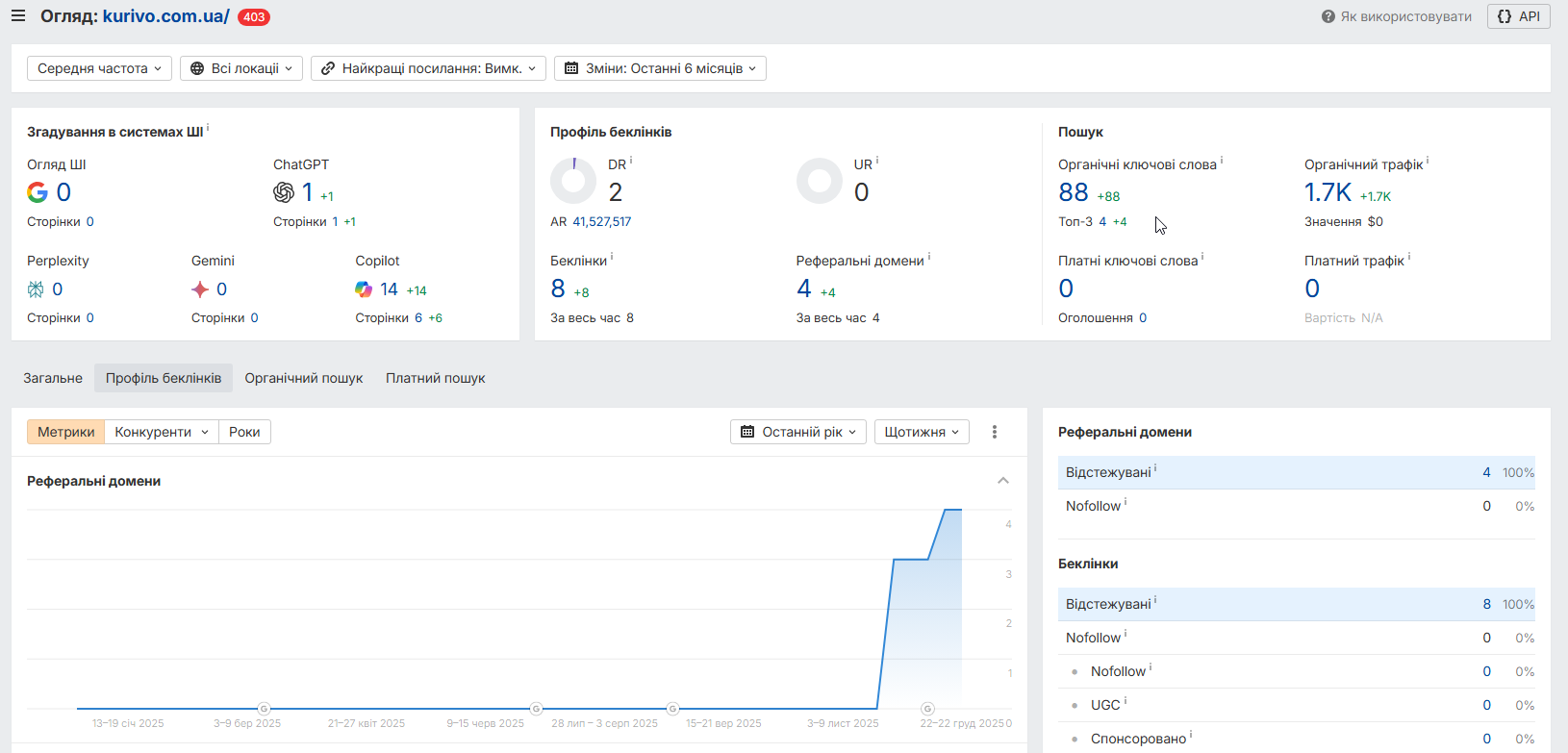Expand the Середня частота dropdown
Viewport: 1568px width, 753px height.
pos(100,68)
